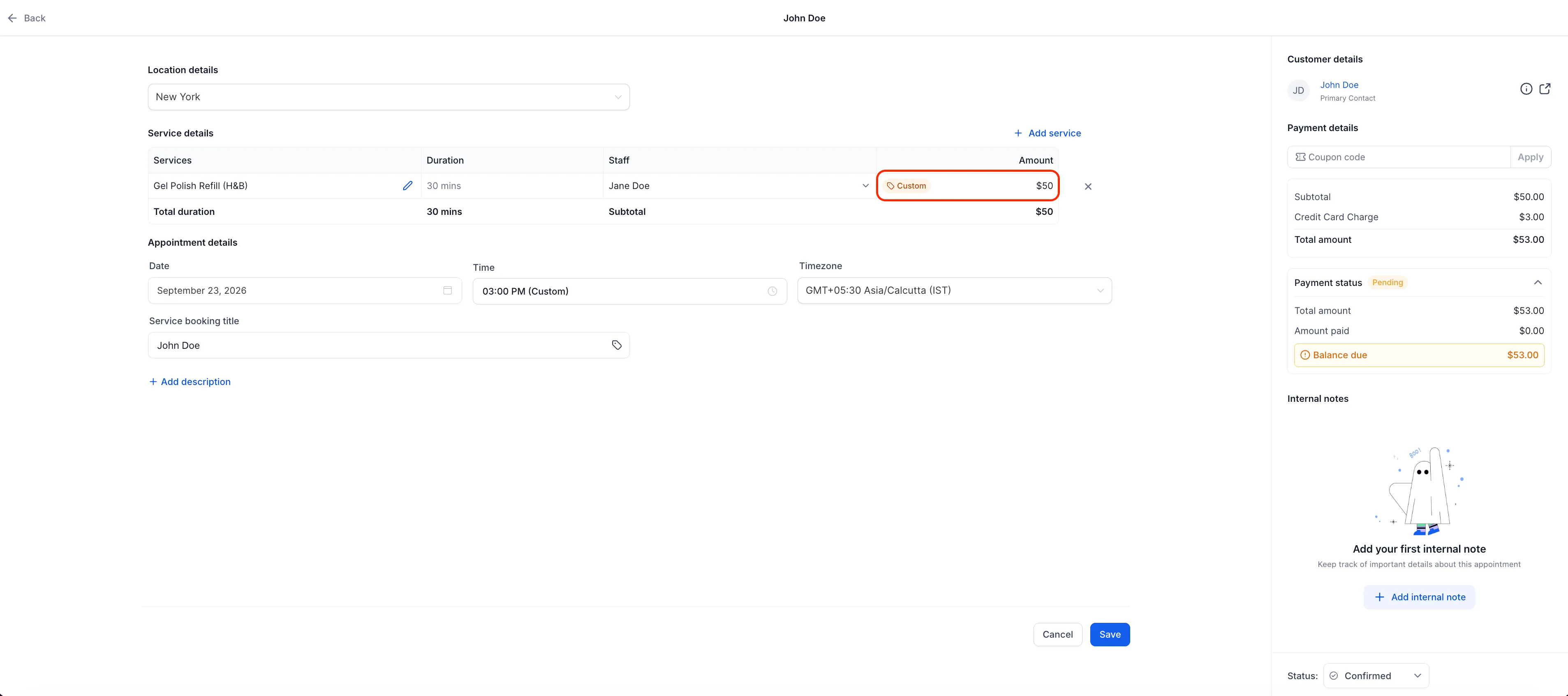Click the Date field September 23, 2026
1568x696 pixels.
[304, 290]
